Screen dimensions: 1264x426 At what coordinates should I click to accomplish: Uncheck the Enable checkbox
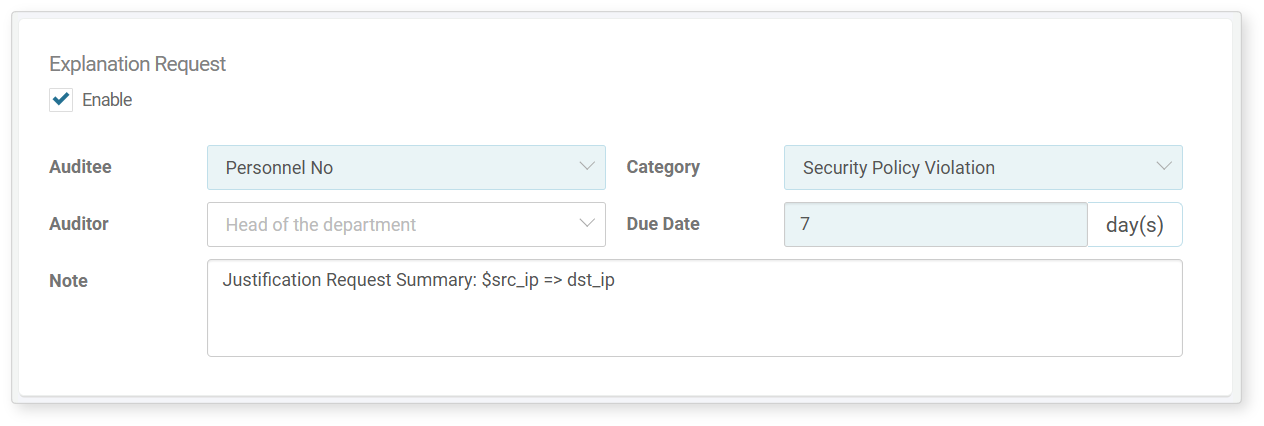(61, 99)
